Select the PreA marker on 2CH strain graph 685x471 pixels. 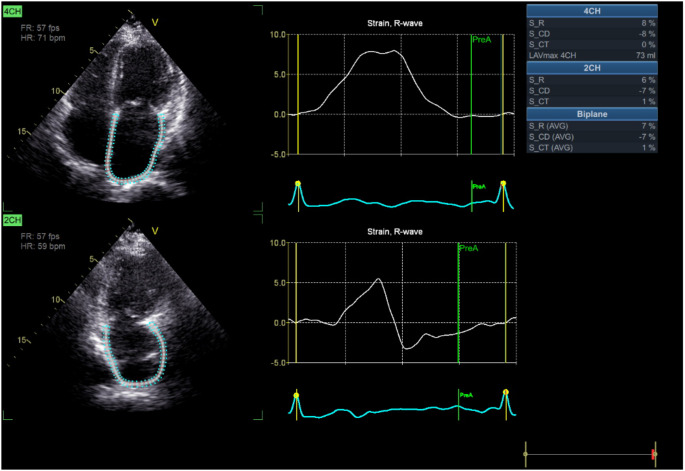[468, 248]
